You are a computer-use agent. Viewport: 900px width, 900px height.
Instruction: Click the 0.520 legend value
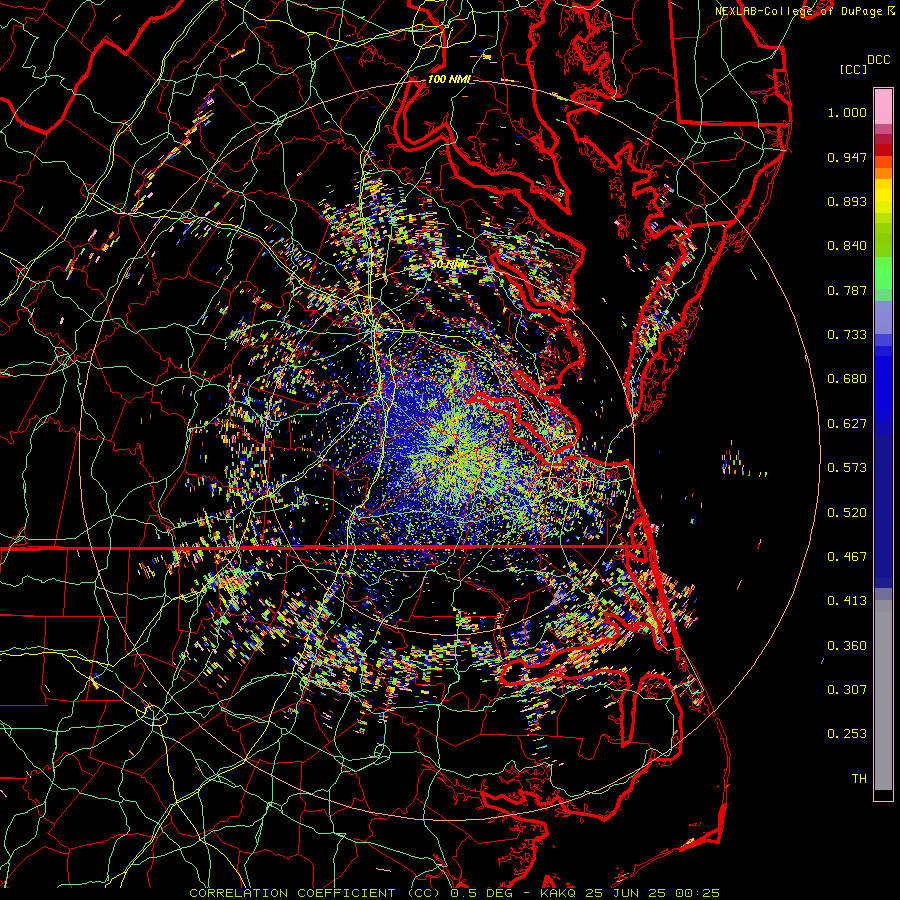(847, 513)
